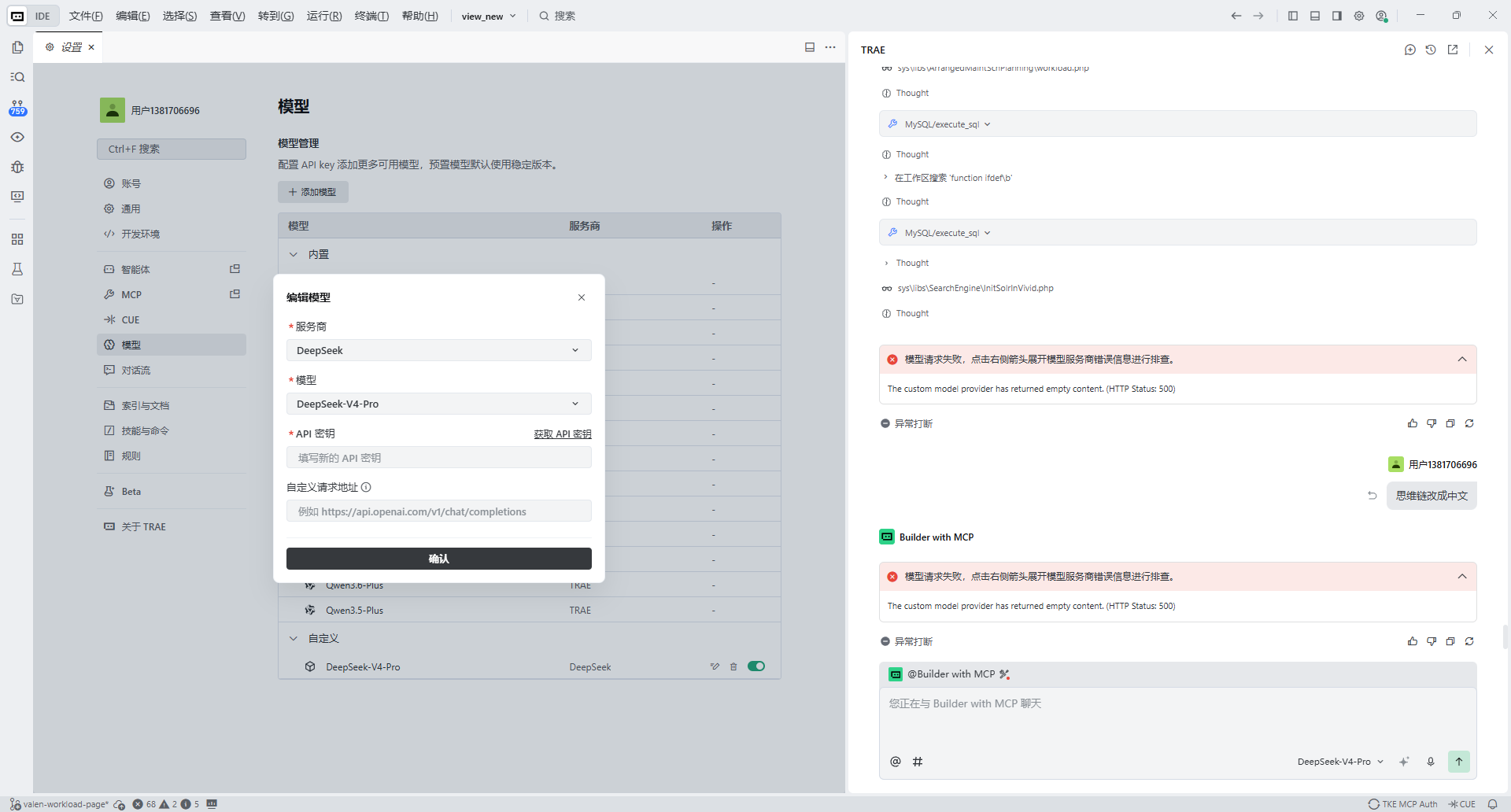
Task: Open the Testing flask icon in the activity bar
Action: 17,269
